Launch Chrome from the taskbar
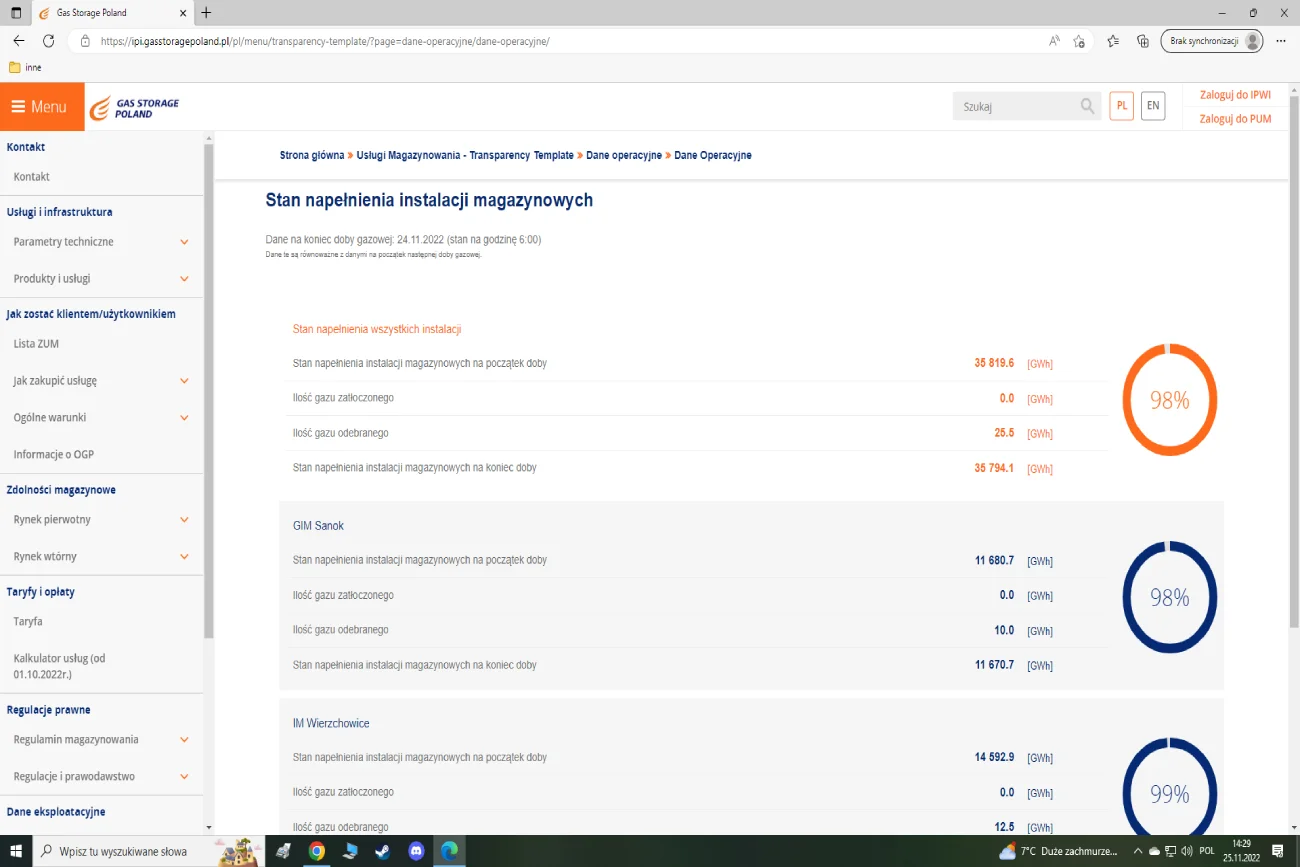The width and height of the screenshot is (1300, 867). [x=317, y=851]
